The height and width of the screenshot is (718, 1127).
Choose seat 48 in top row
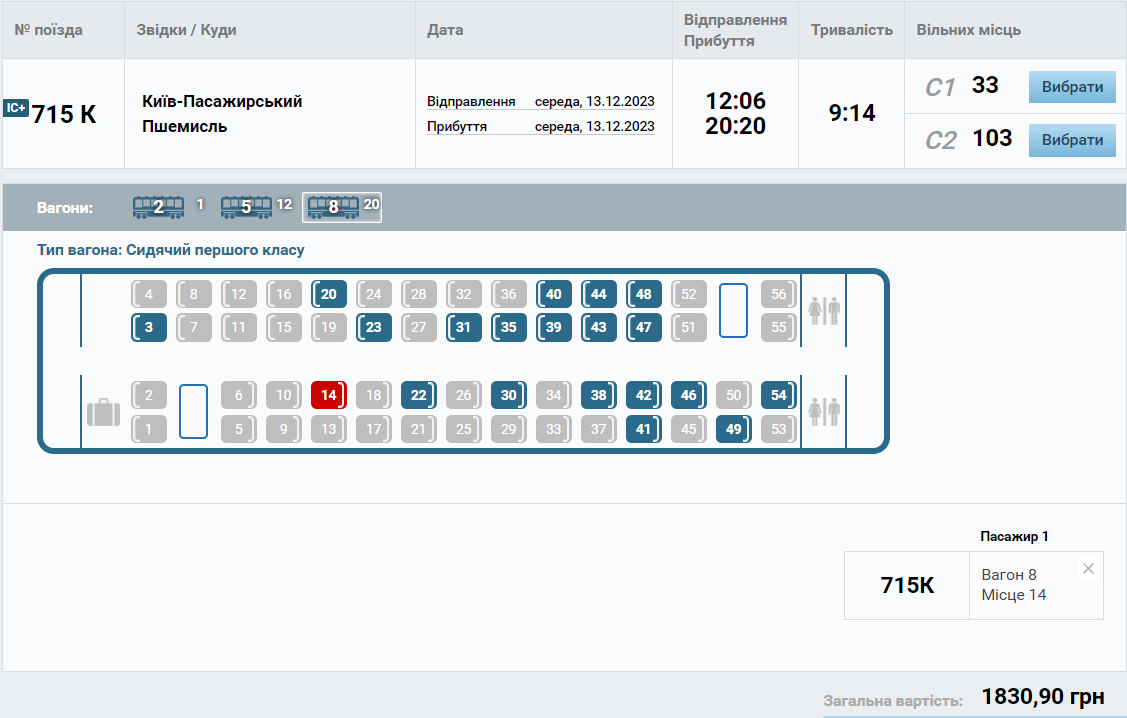pos(644,294)
